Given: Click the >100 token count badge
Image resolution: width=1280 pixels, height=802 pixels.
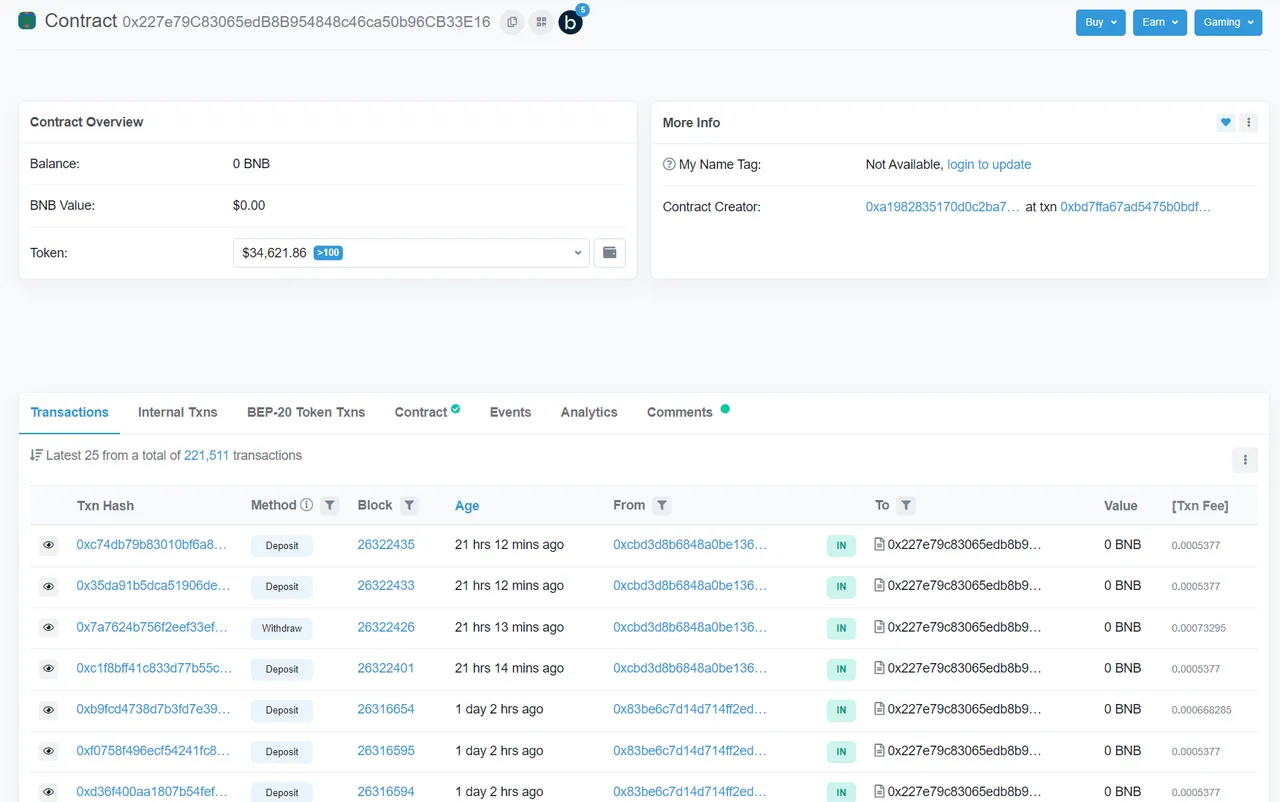Looking at the screenshot, I should click(x=328, y=253).
